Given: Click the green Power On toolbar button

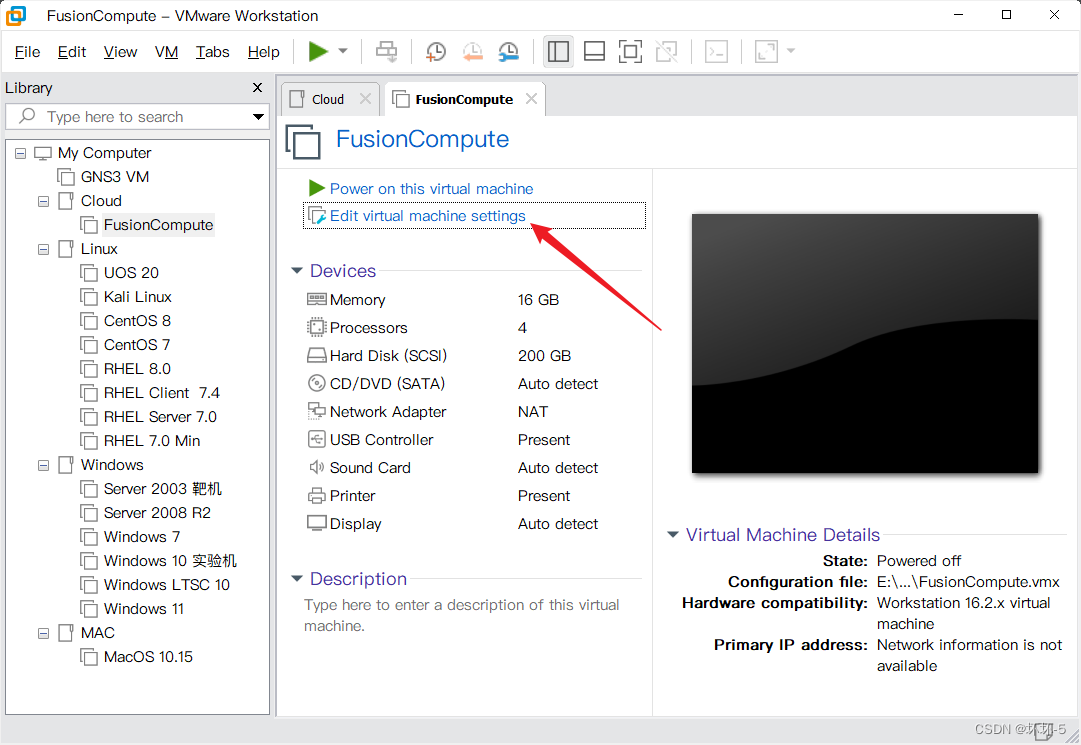Looking at the screenshot, I should pos(318,52).
